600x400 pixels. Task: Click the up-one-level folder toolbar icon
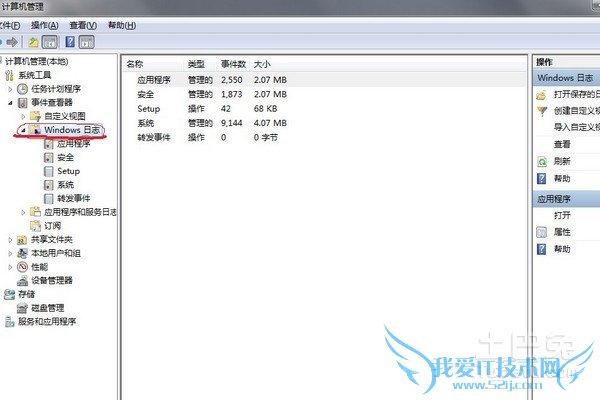[34, 42]
